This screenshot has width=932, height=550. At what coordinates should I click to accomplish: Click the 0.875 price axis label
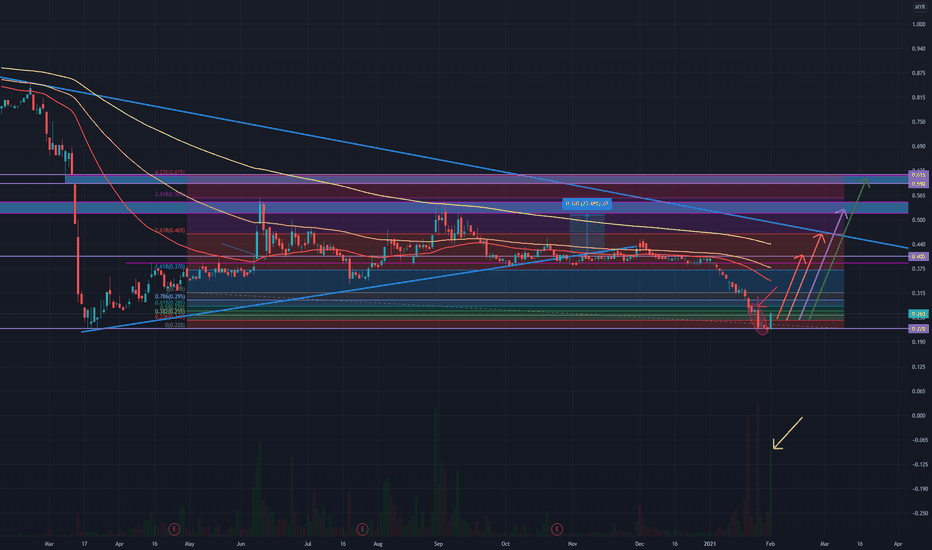pos(919,73)
